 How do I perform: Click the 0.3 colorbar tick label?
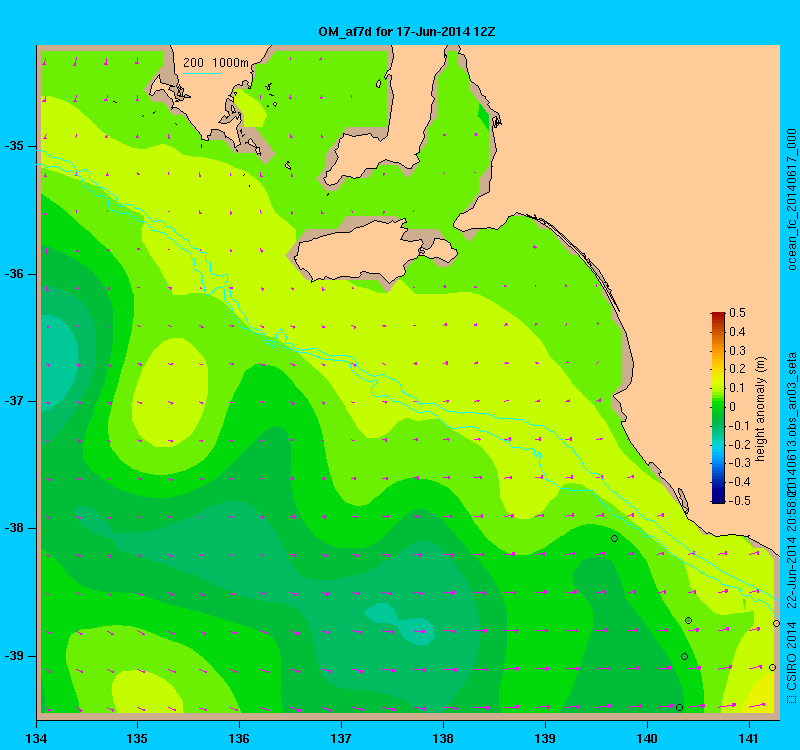tap(737, 351)
